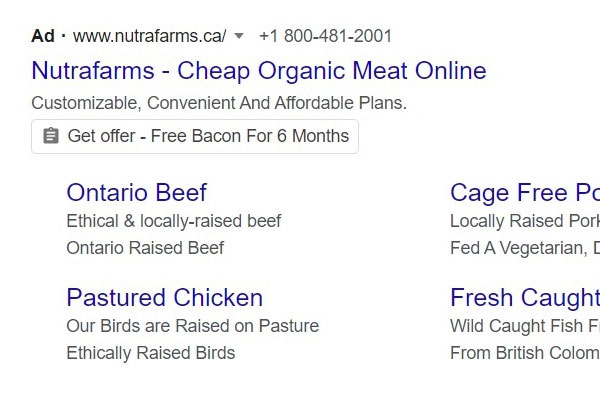
Task: Click Our Birds are Raised on Pasture text
Action: tap(192, 326)
